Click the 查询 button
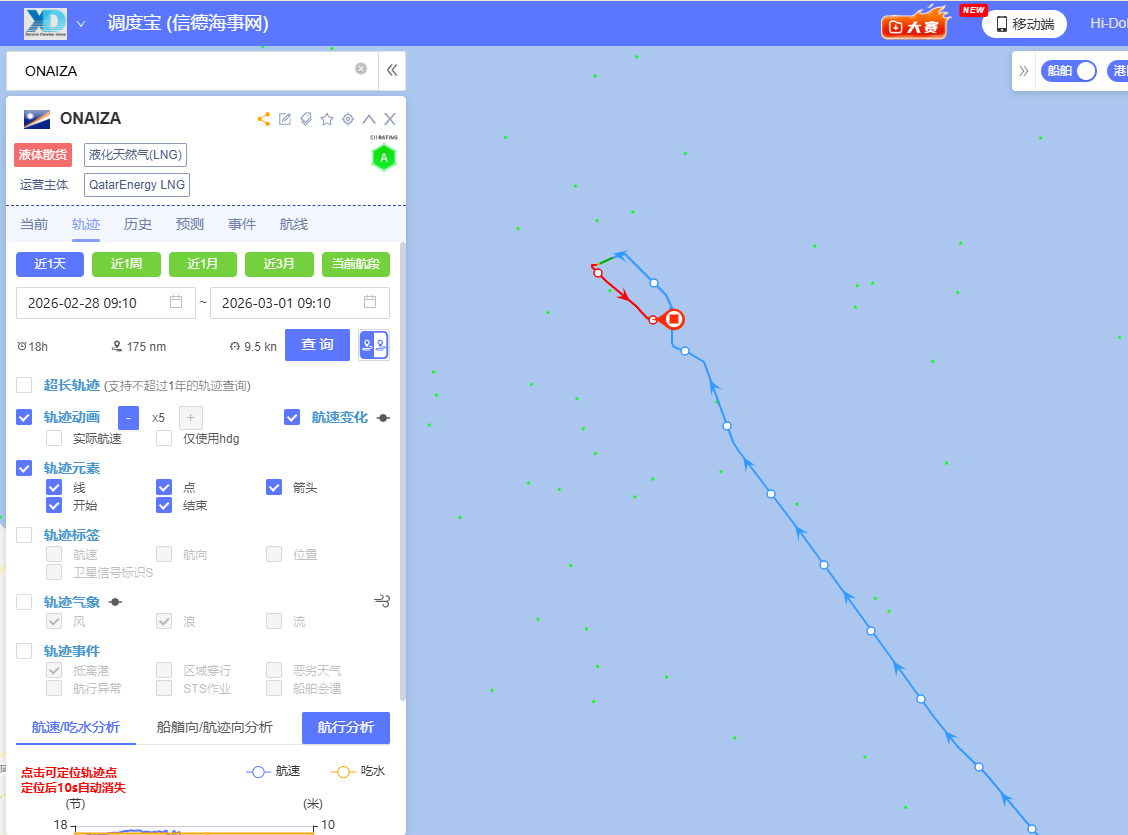Screen dimensions: 1128x835 point(317,345)
